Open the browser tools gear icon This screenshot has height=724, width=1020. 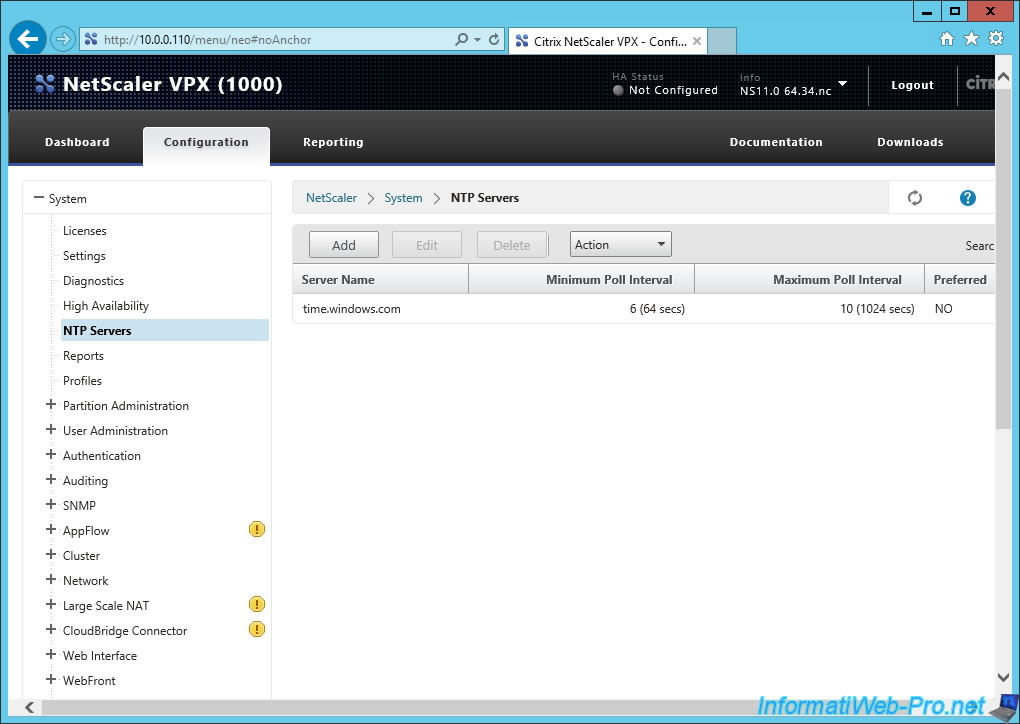(996, 38)
